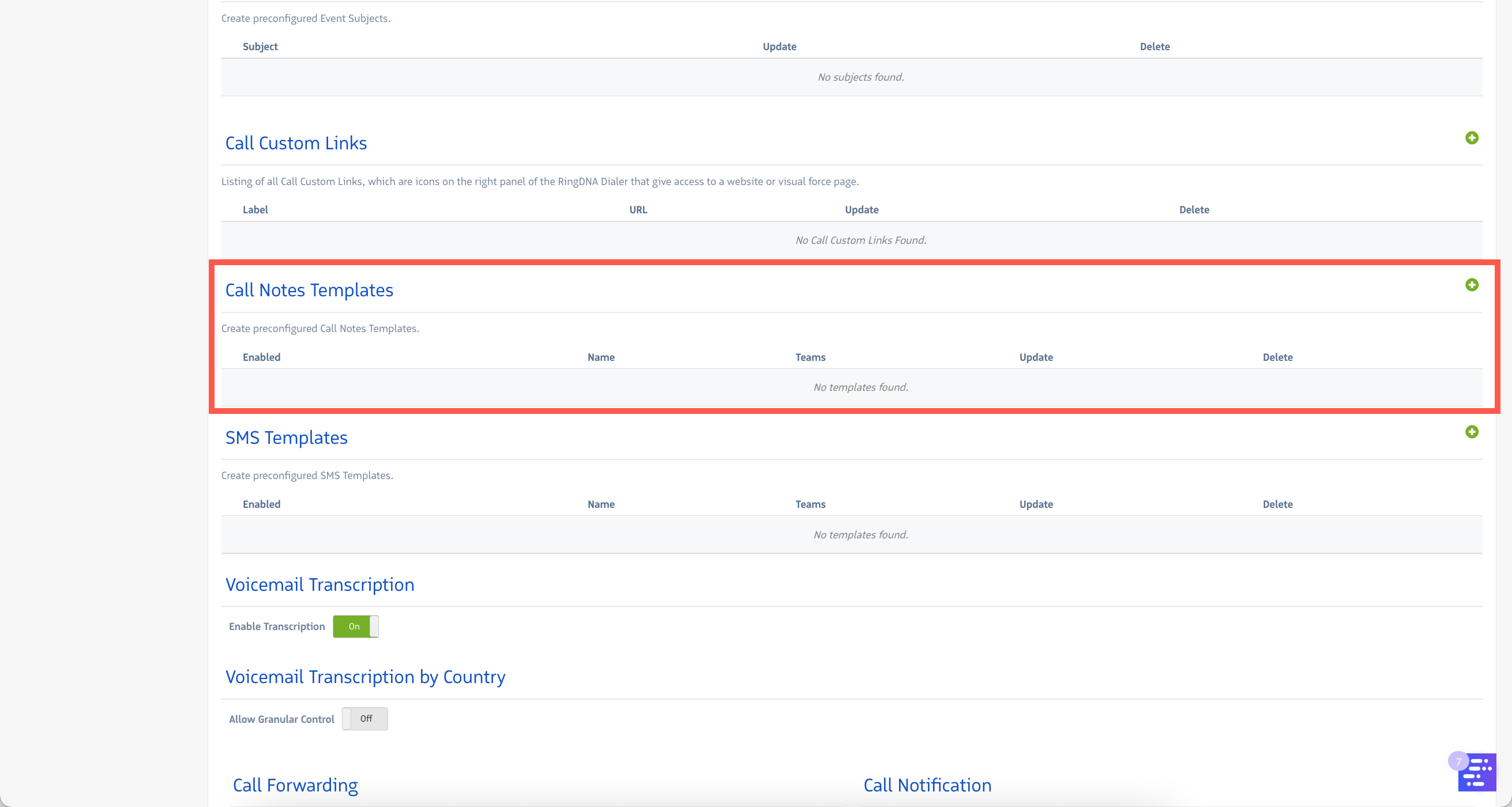Viewport: 1512px width, 807px height.
Task: Click the URL column header
Action: click(638, 209)
